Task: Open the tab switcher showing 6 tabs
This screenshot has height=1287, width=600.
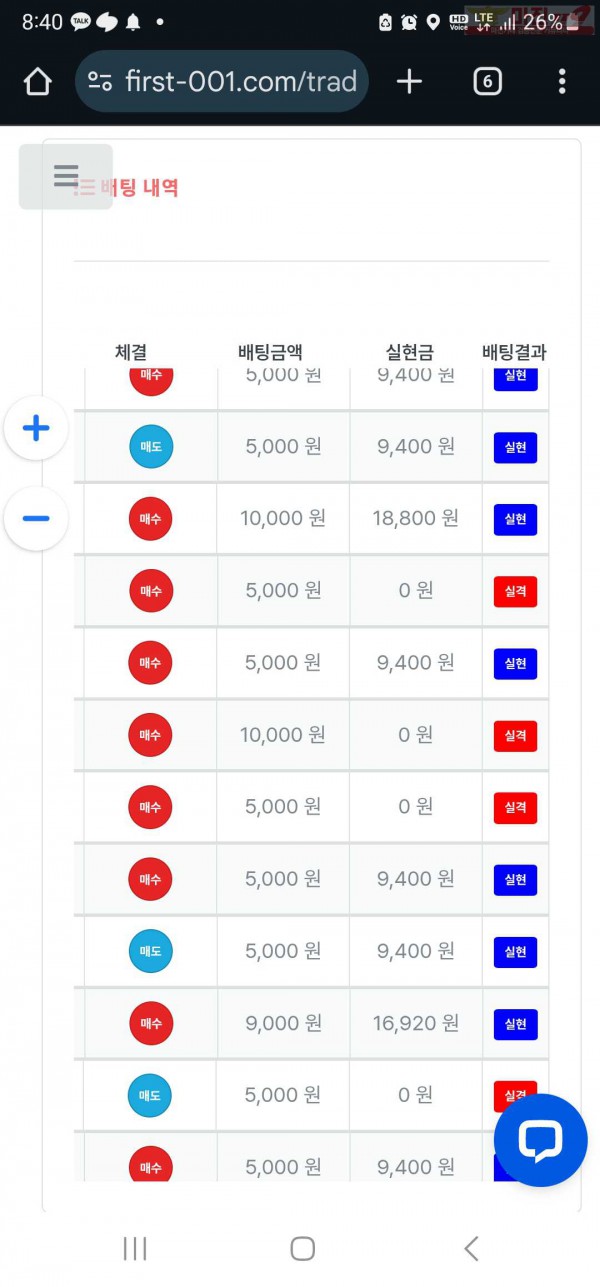Action: tap(487, 81)
